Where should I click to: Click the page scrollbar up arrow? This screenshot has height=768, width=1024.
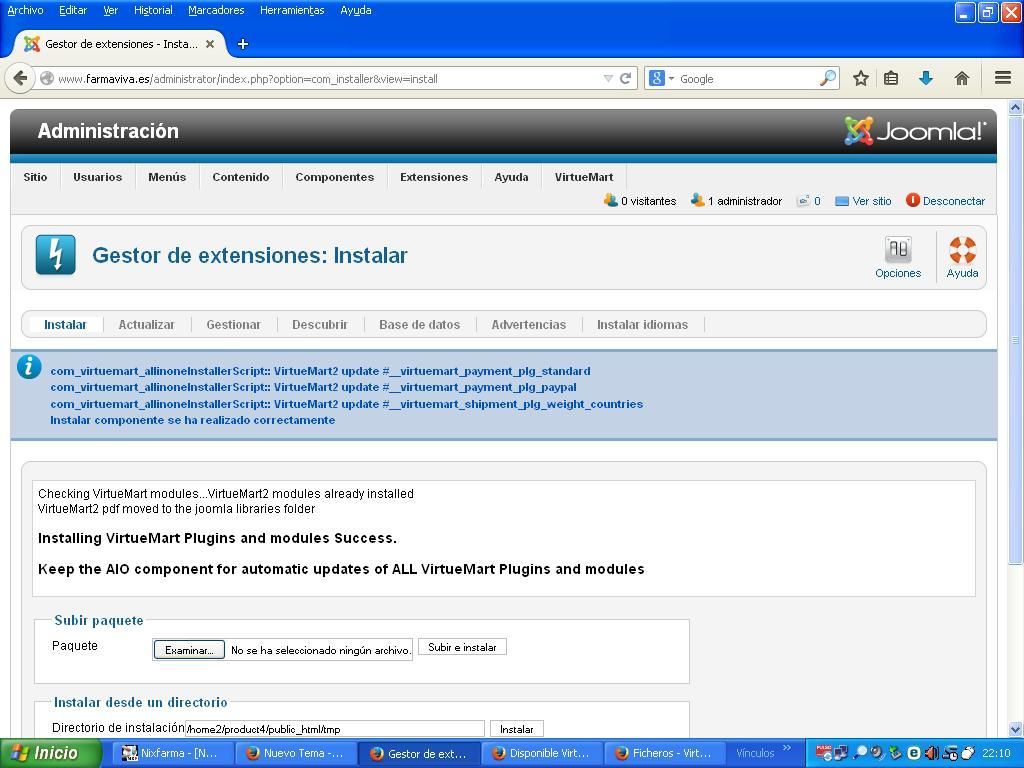[x=1016, y=108]
